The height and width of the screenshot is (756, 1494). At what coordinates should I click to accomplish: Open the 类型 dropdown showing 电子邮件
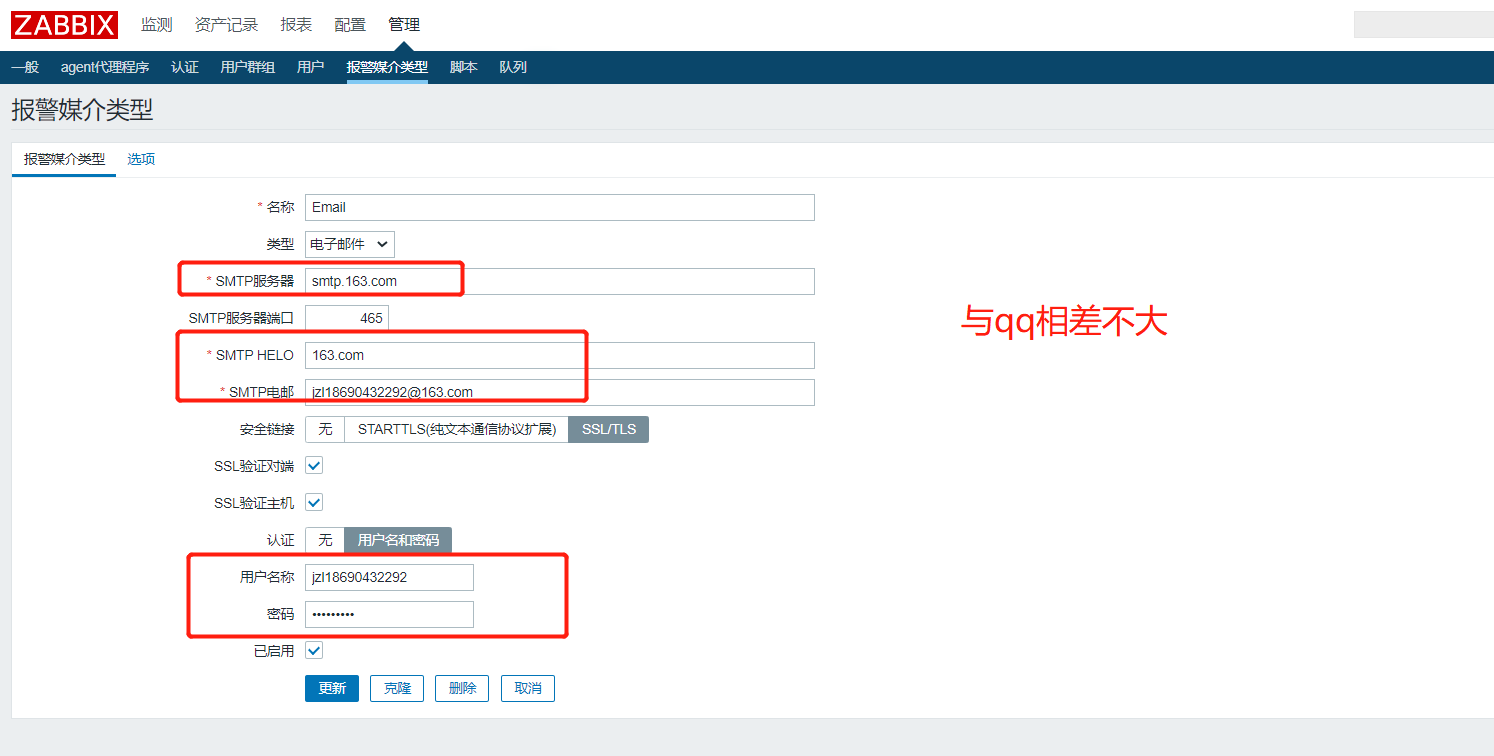click(350, 244)
